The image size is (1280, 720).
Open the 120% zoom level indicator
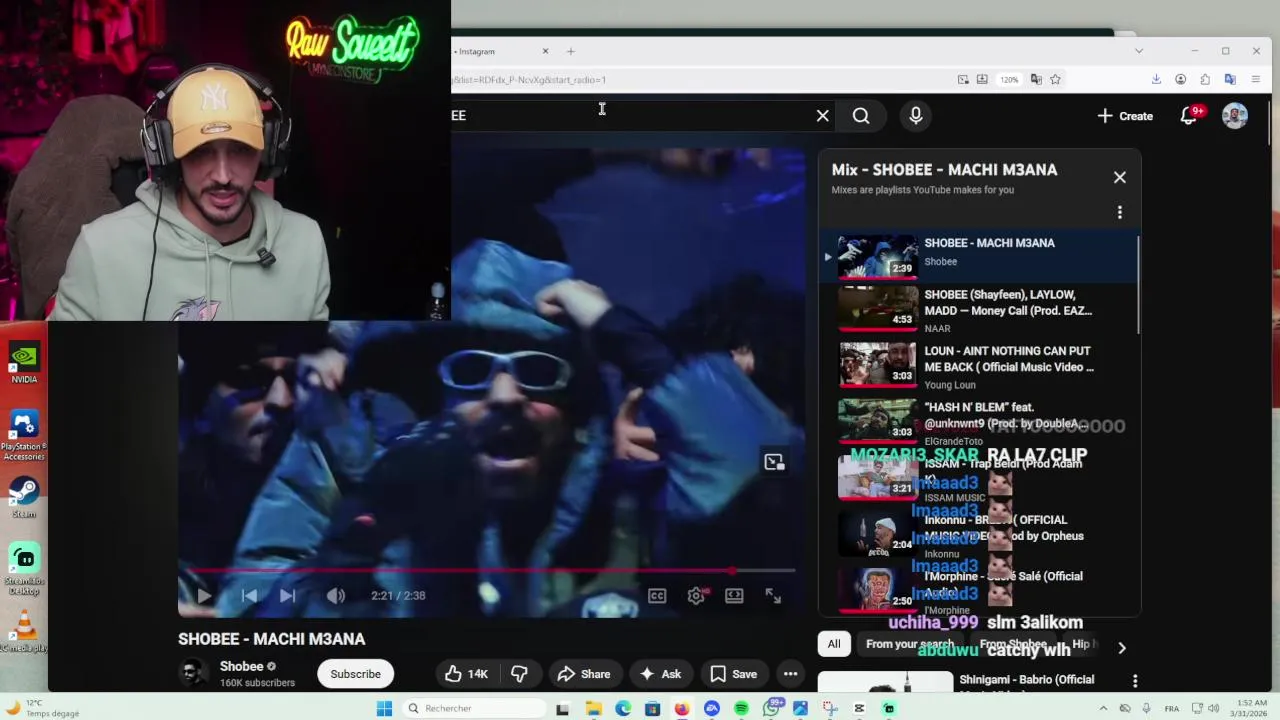[1009, 80]
